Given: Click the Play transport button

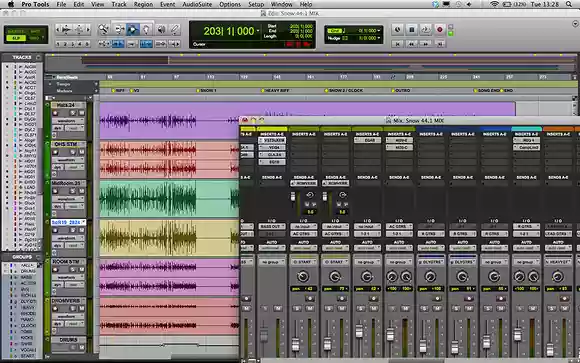Looking at the screenshot, I should (425, 30).
